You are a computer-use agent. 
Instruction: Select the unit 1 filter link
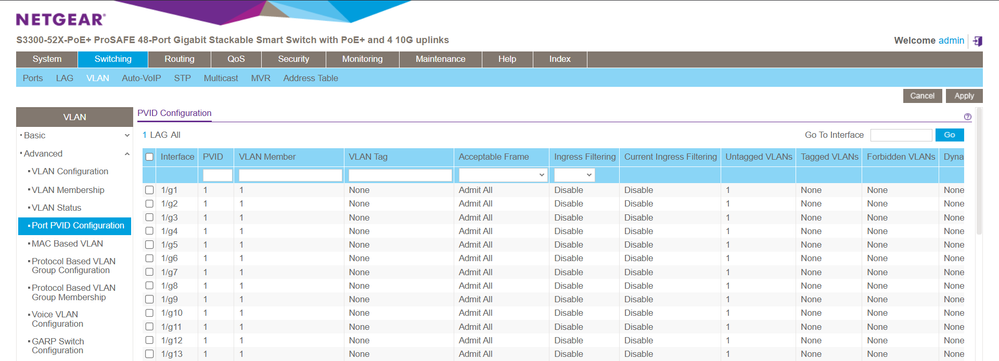(x=145, y=135)
